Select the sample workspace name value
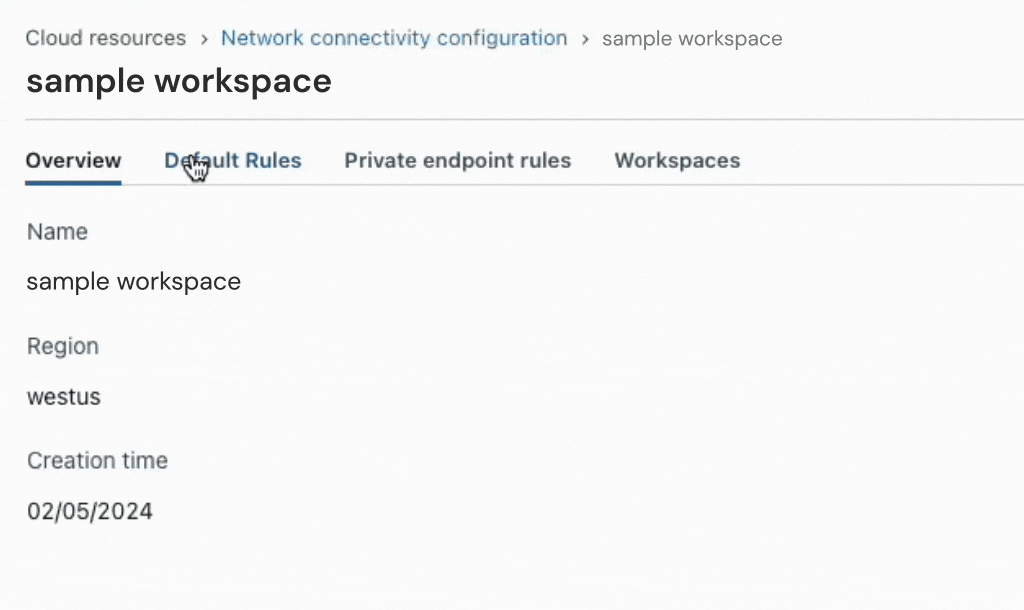Screen dimensions: 1024x610 coord(133,282)
